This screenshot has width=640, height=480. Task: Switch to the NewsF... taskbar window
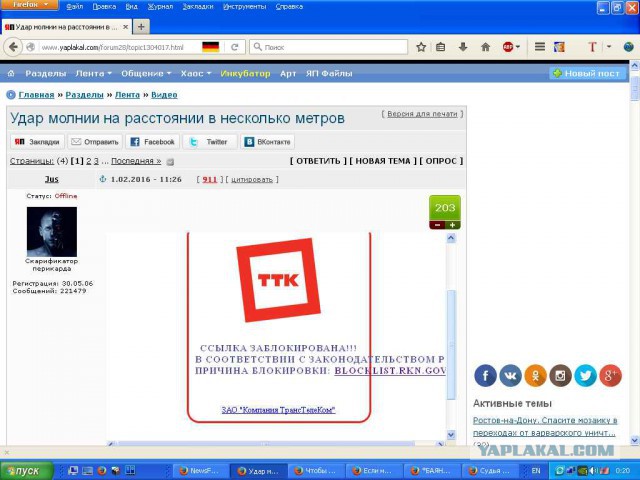click(200, 471)
